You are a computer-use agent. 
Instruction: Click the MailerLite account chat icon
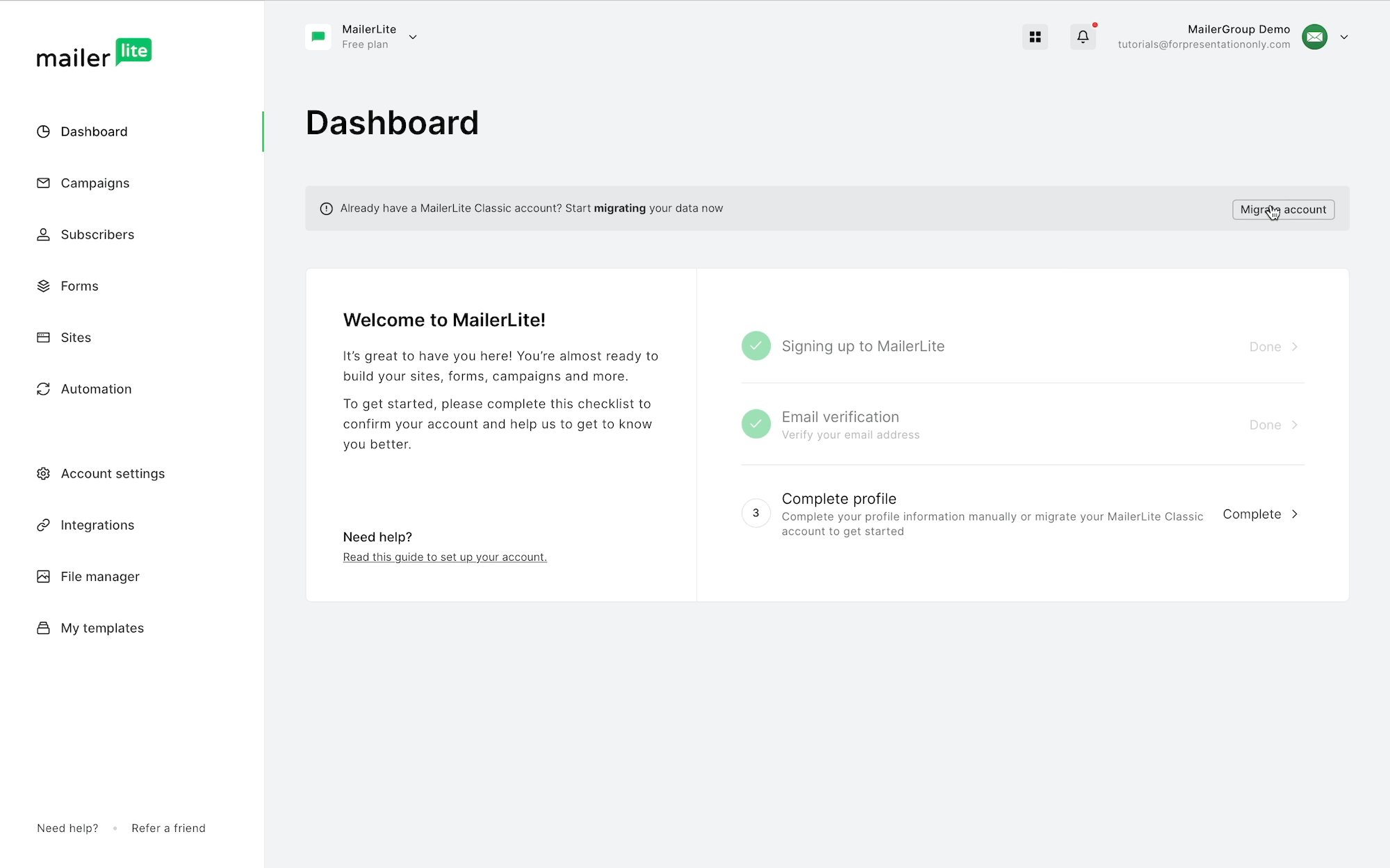point(318,37)
